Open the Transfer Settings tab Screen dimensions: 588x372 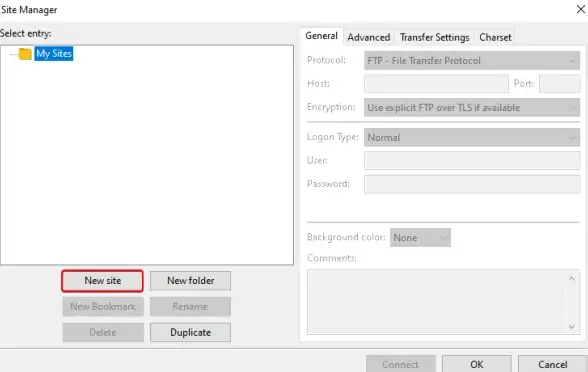tap(434, 38)
